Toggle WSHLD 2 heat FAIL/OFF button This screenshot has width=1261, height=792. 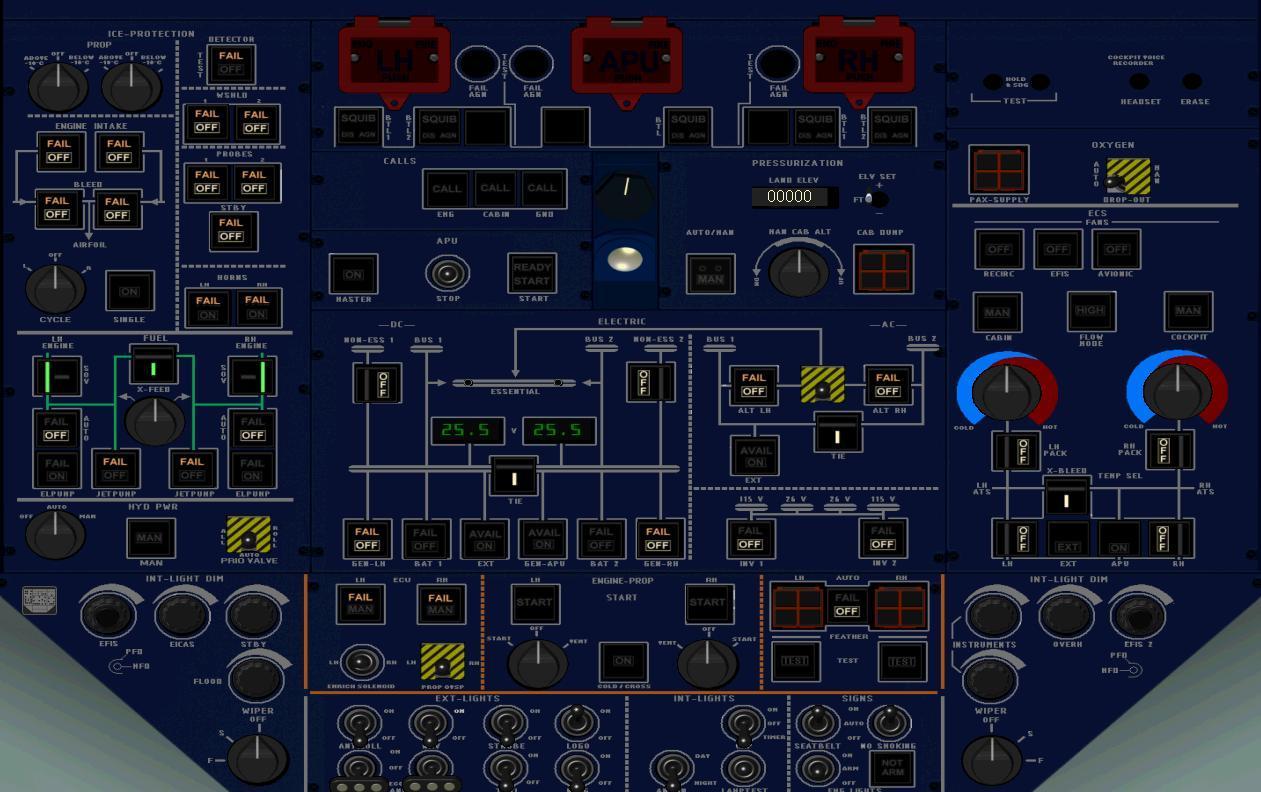(255, 121)
